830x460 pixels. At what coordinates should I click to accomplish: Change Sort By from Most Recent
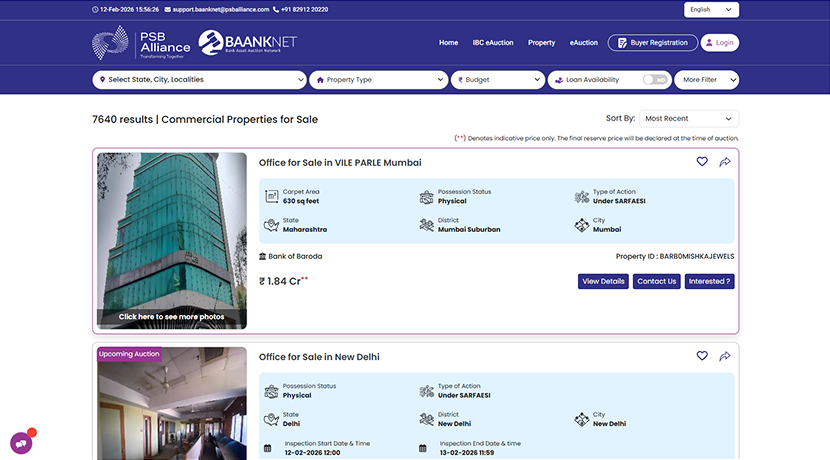pyautogui.click(x=689, y=119)
